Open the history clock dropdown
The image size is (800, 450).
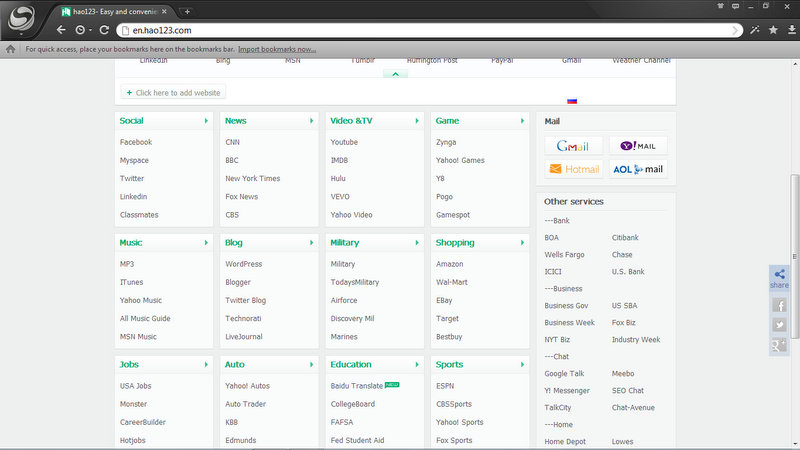coord(83,30)
